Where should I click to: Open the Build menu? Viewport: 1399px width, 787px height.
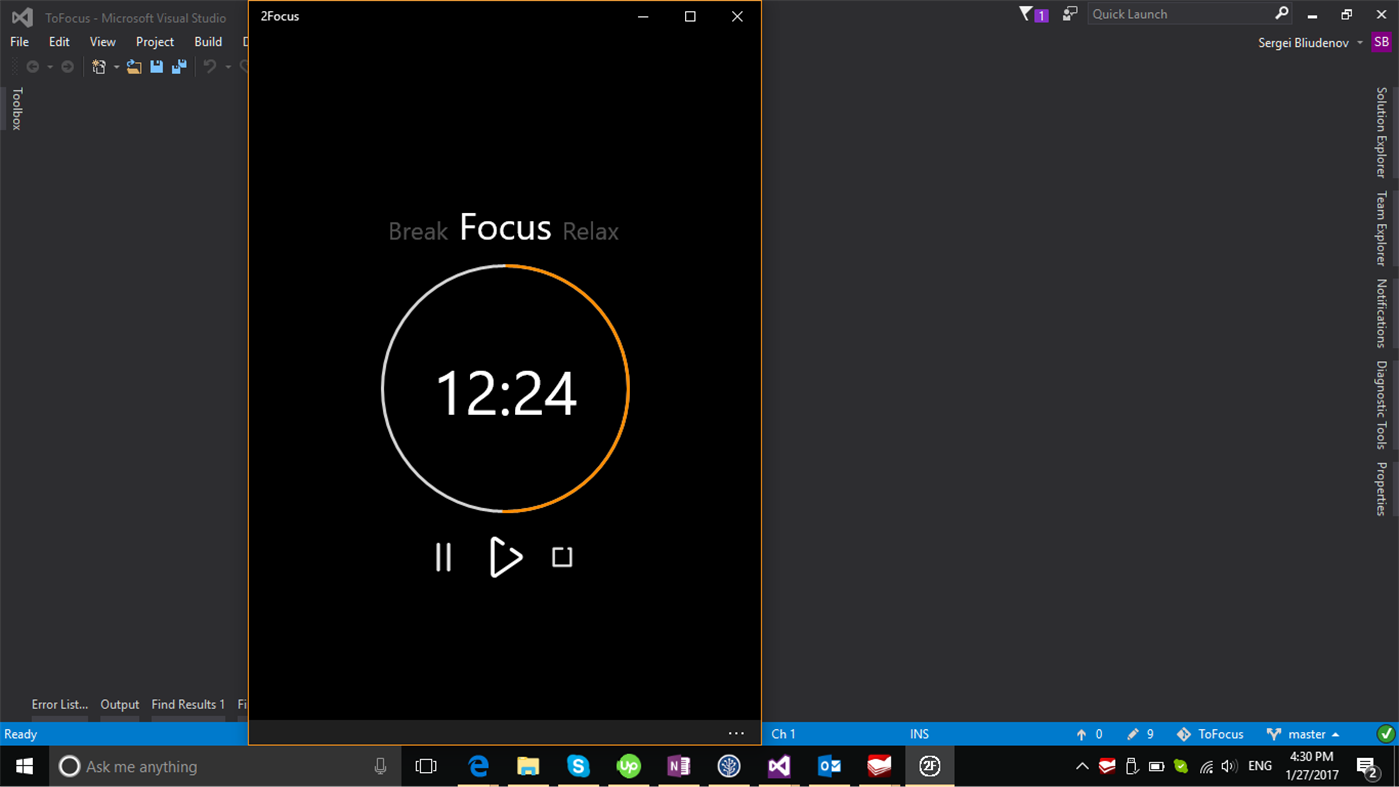[207, 41]
